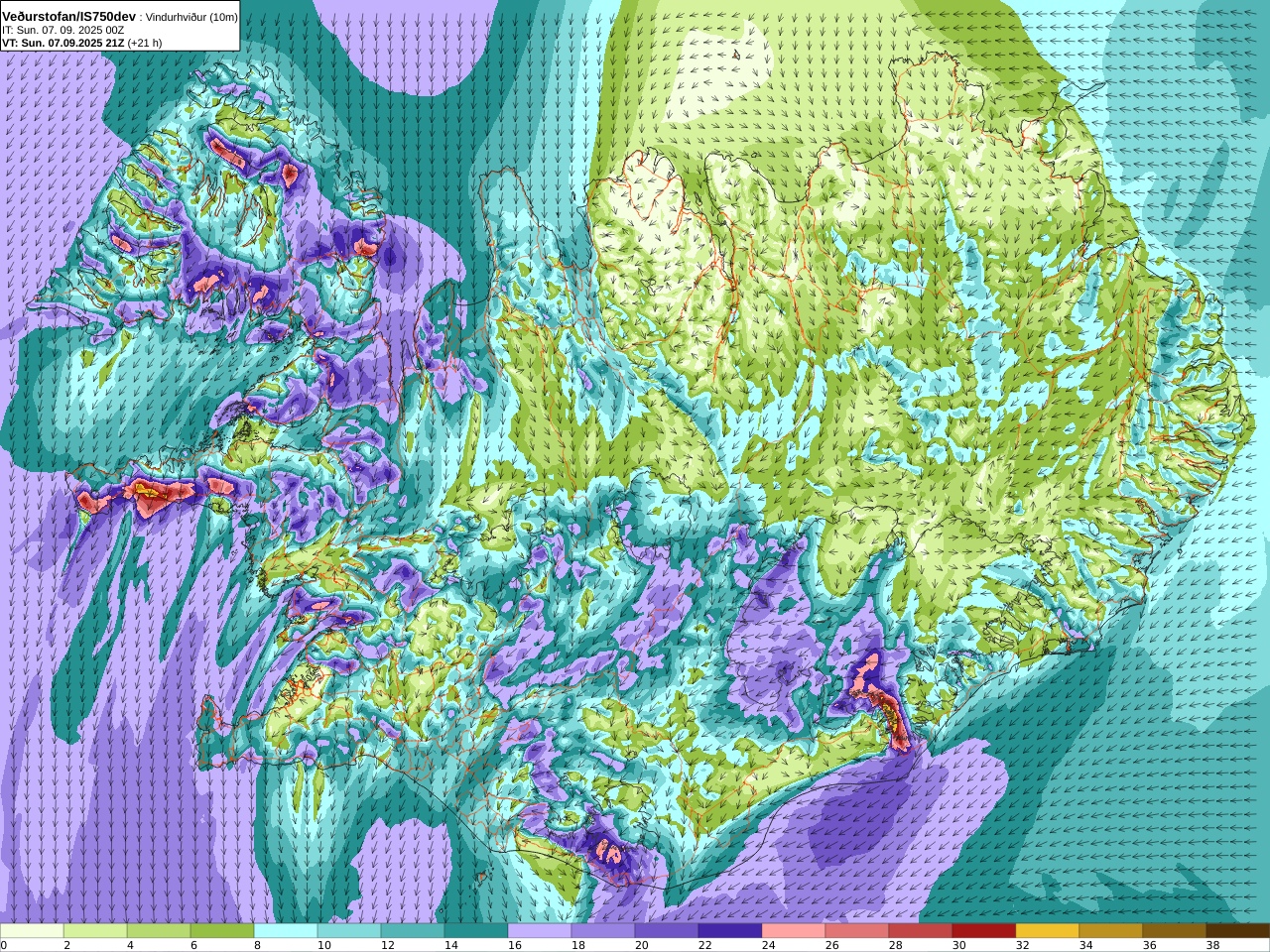This screenshot has width=1270, height=952.
Task: Click the legend scale label 14
Action: (451, 945)
